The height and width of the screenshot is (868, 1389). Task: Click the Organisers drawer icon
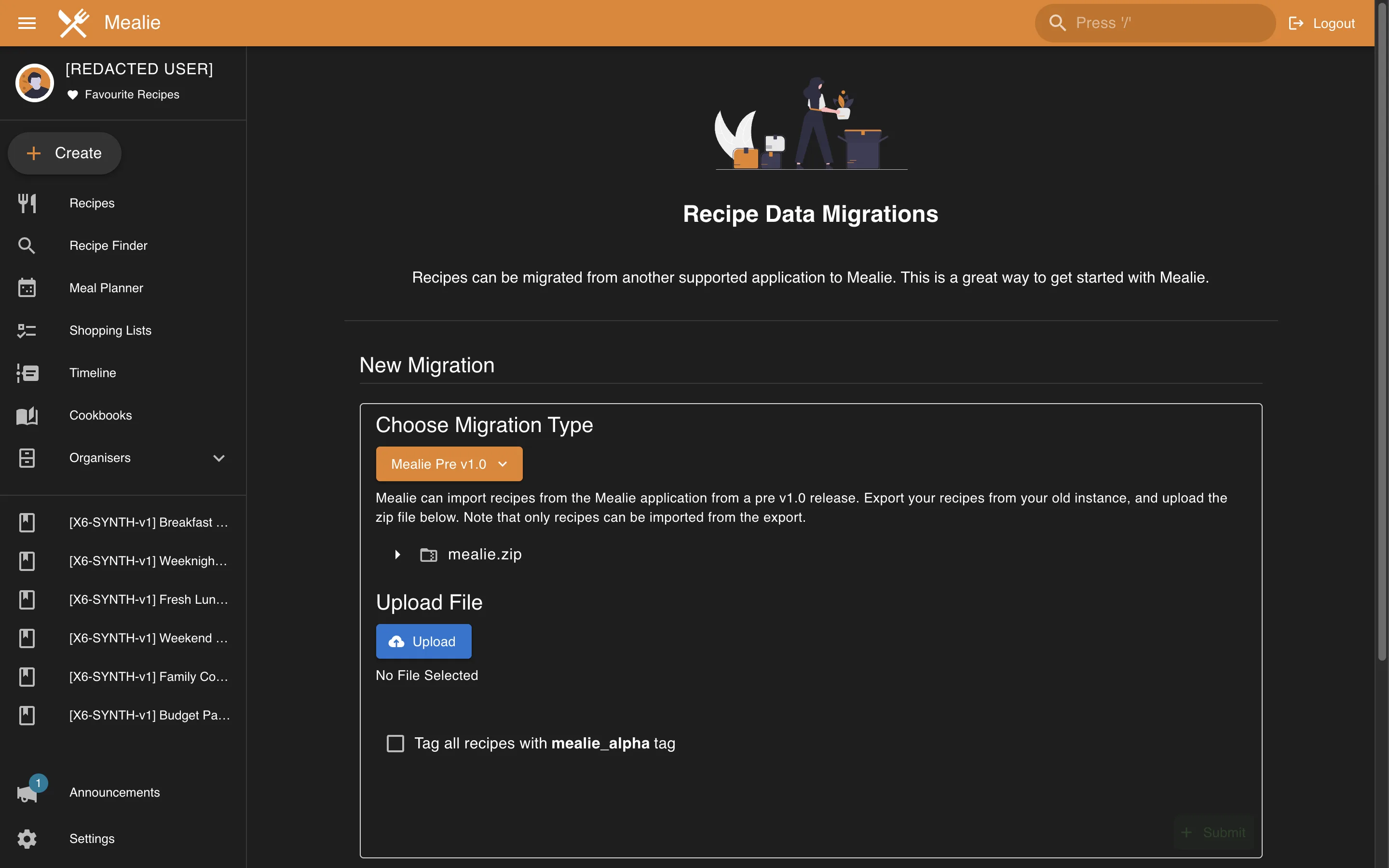[x=27, y=458]
